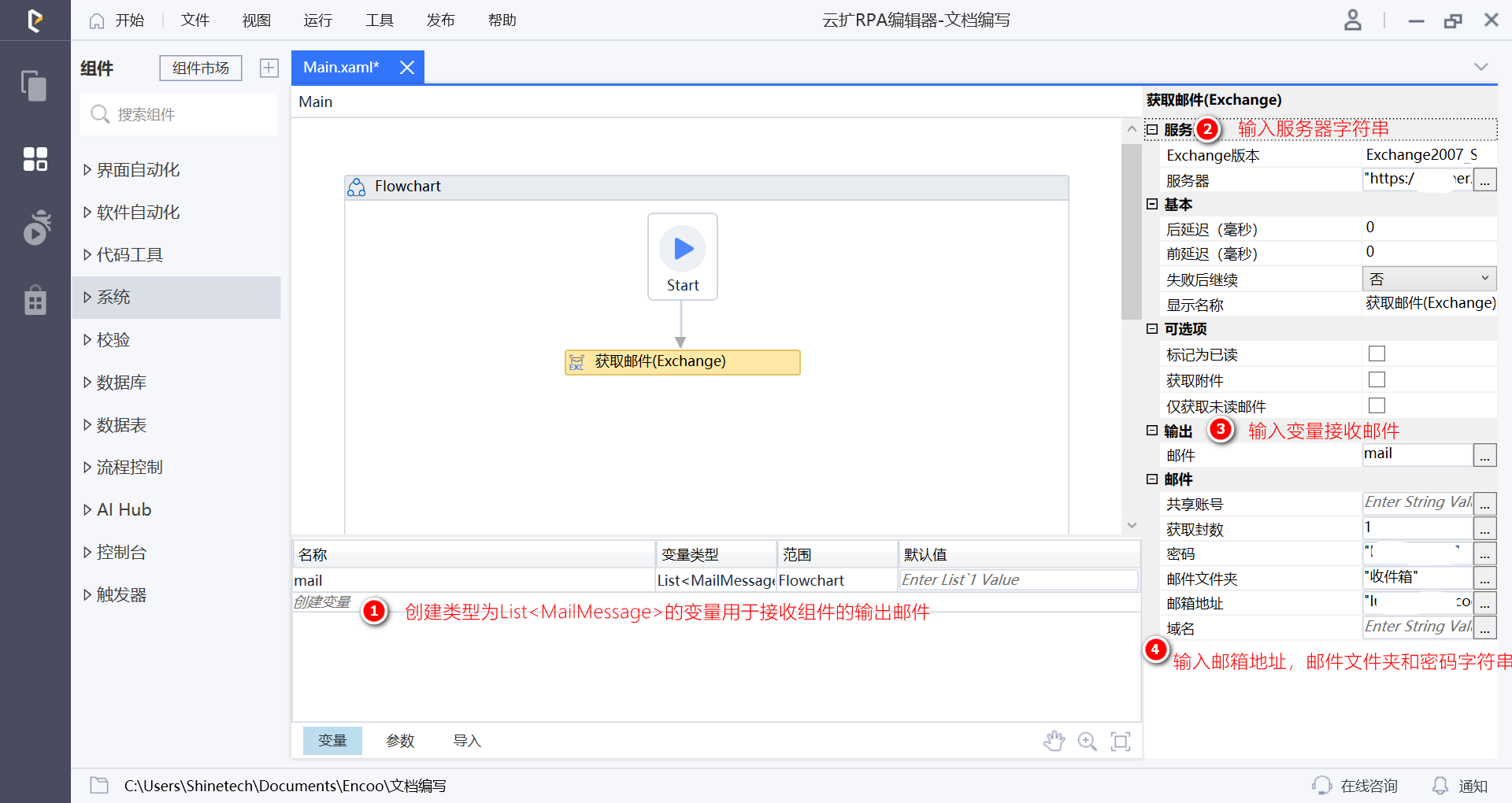Screen dimensions: 1512x803
Task: Open the 运行 menu
Action: pyautogui.click(x=317, y=20)
